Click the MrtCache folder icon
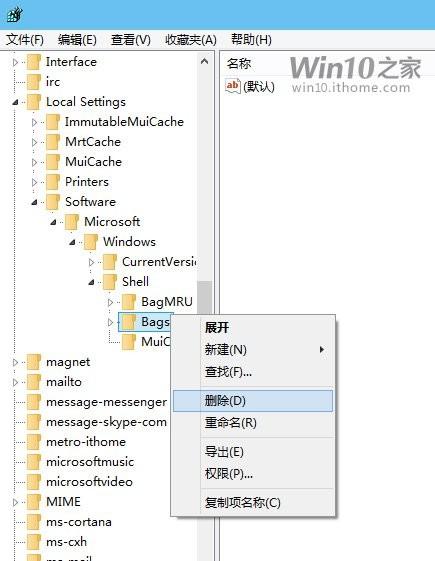Image resolution: width=435 pixels, height=561 pixels. click(53, 142)
